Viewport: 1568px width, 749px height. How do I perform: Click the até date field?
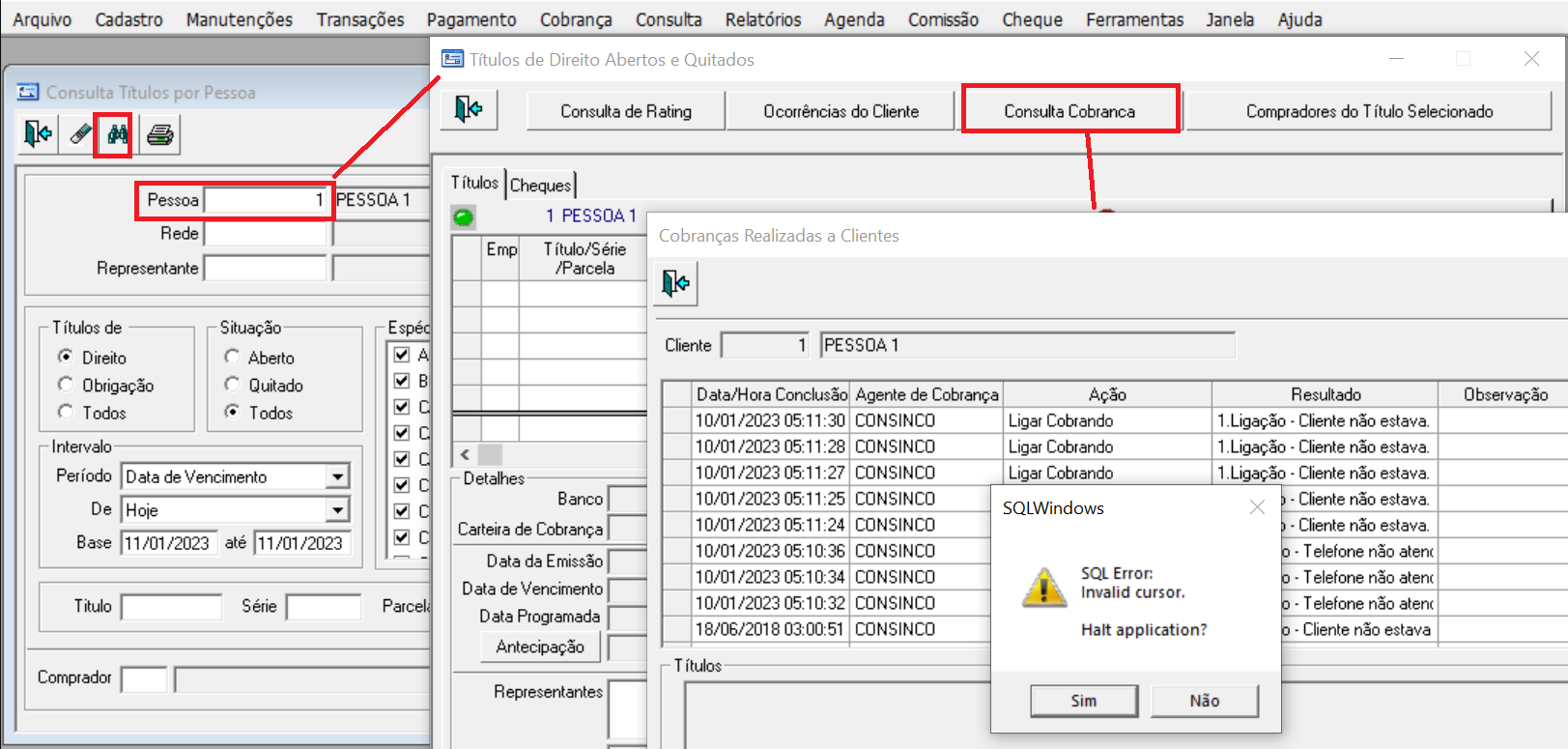click(301, 543)
